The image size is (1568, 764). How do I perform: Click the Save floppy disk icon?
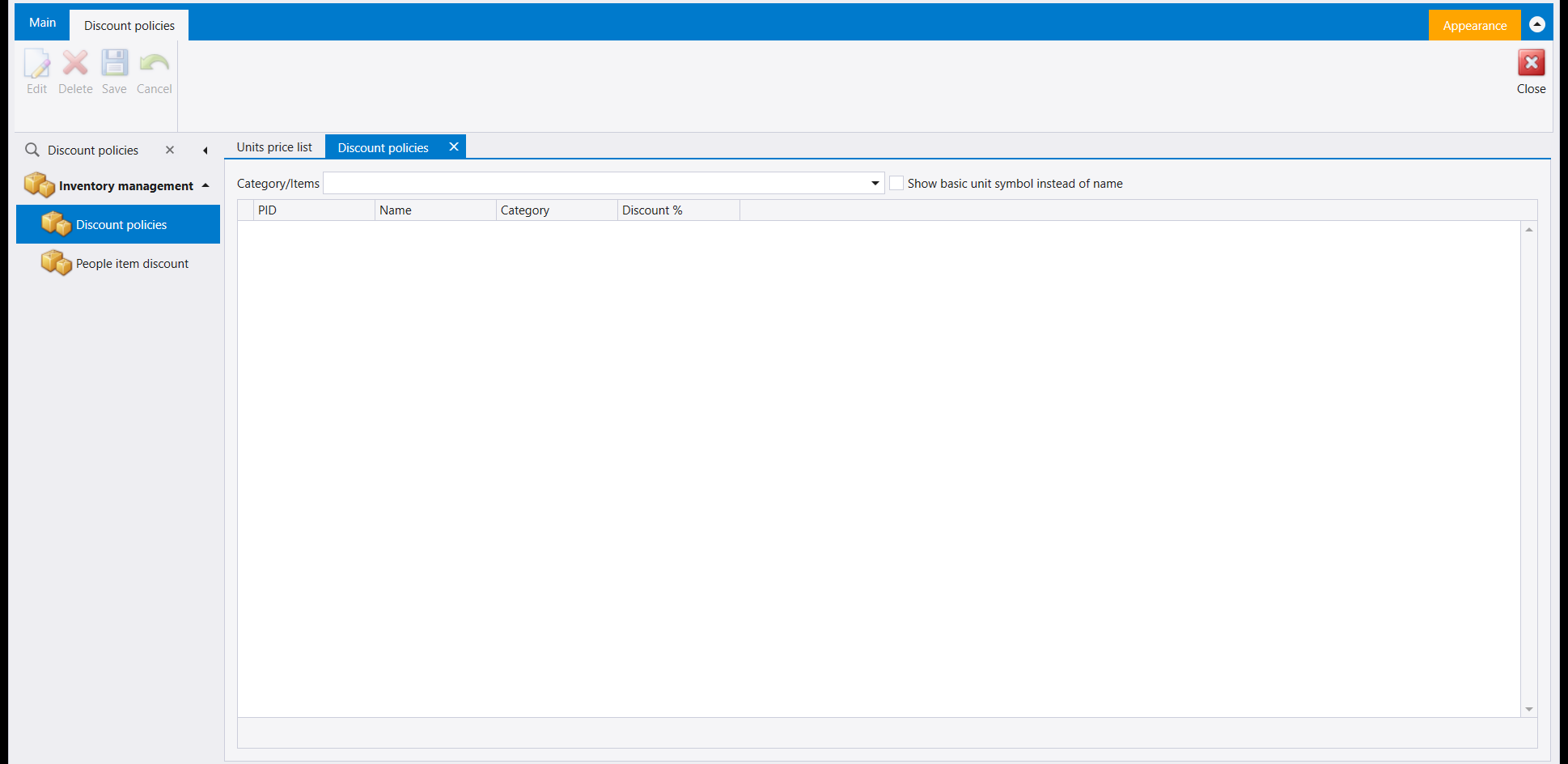coord(114,63)
